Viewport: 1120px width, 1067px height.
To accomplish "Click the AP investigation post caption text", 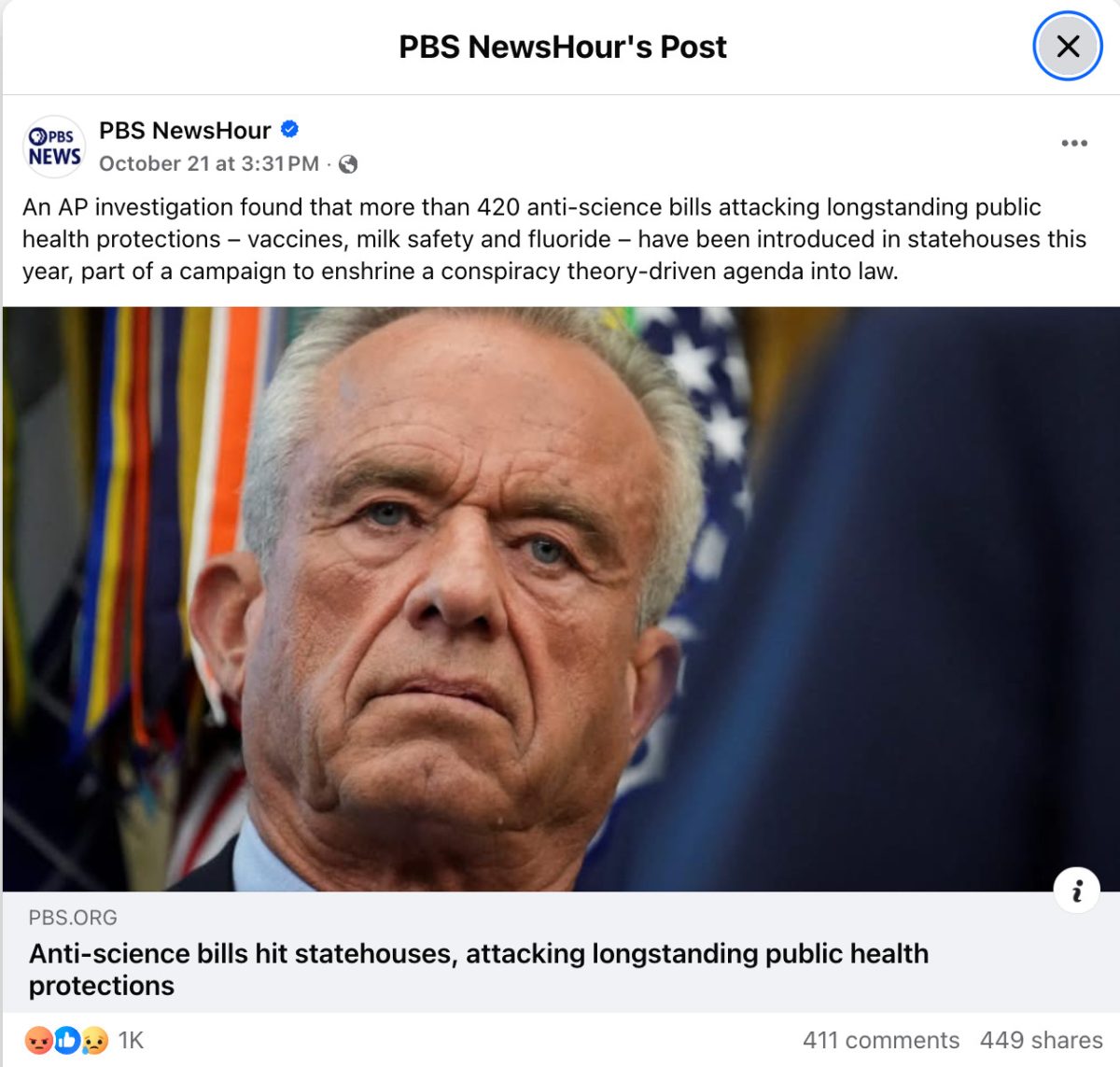I will click(554, 239).
